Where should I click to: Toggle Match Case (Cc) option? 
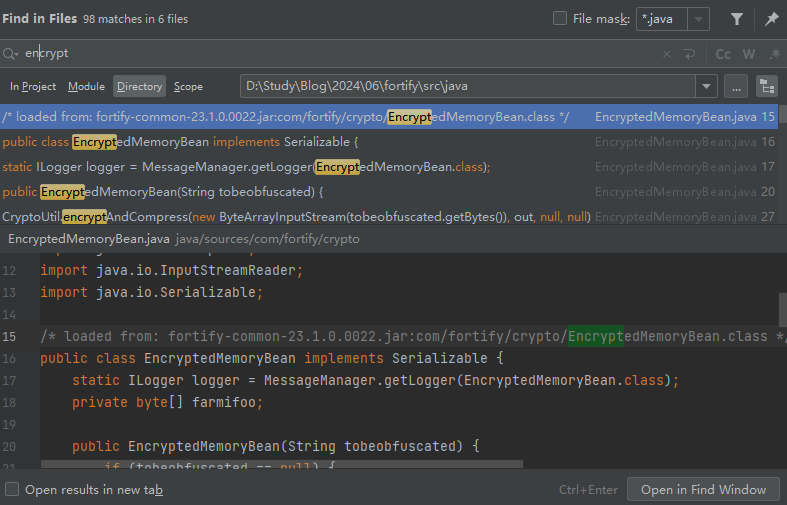pyautogui.click(x=722, y=54)
